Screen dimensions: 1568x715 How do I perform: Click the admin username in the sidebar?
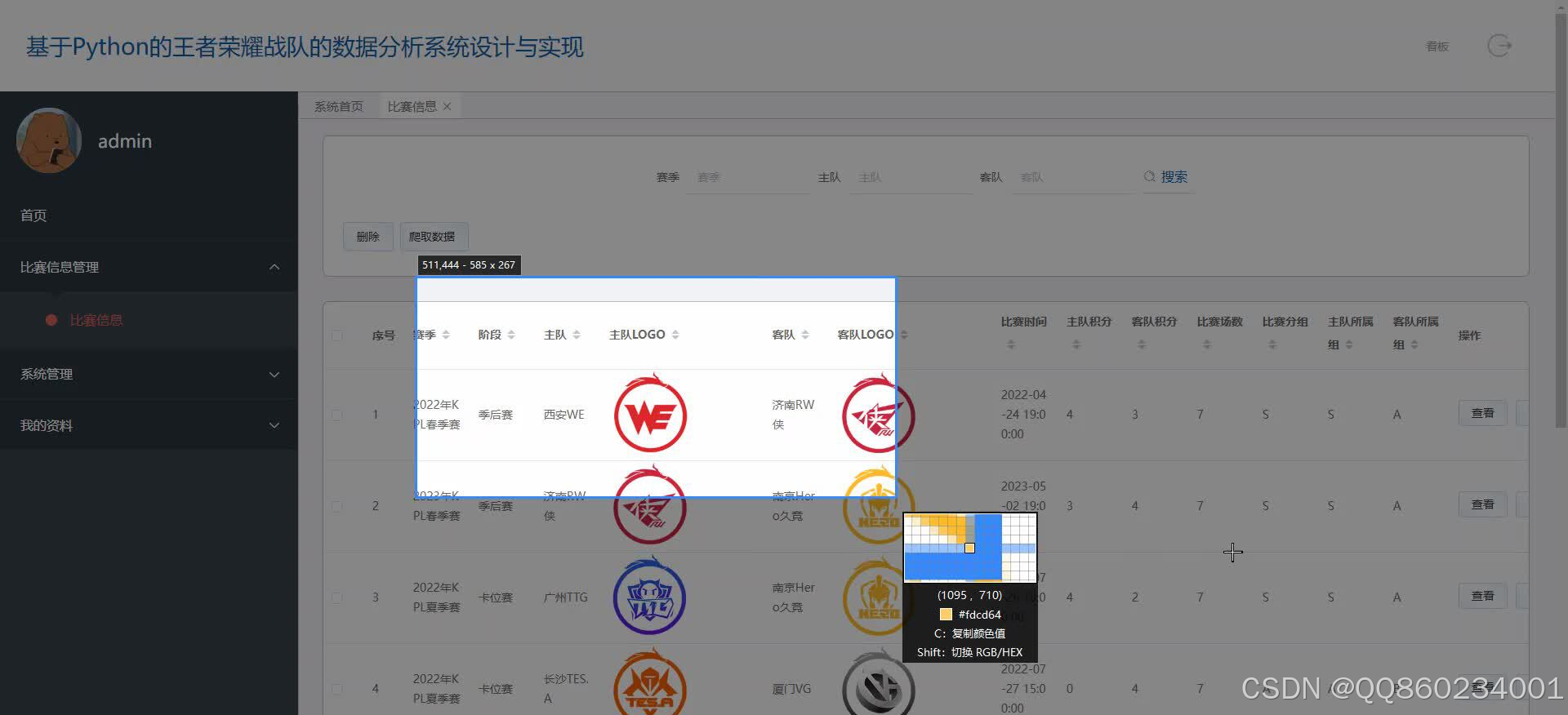point(125,141)
